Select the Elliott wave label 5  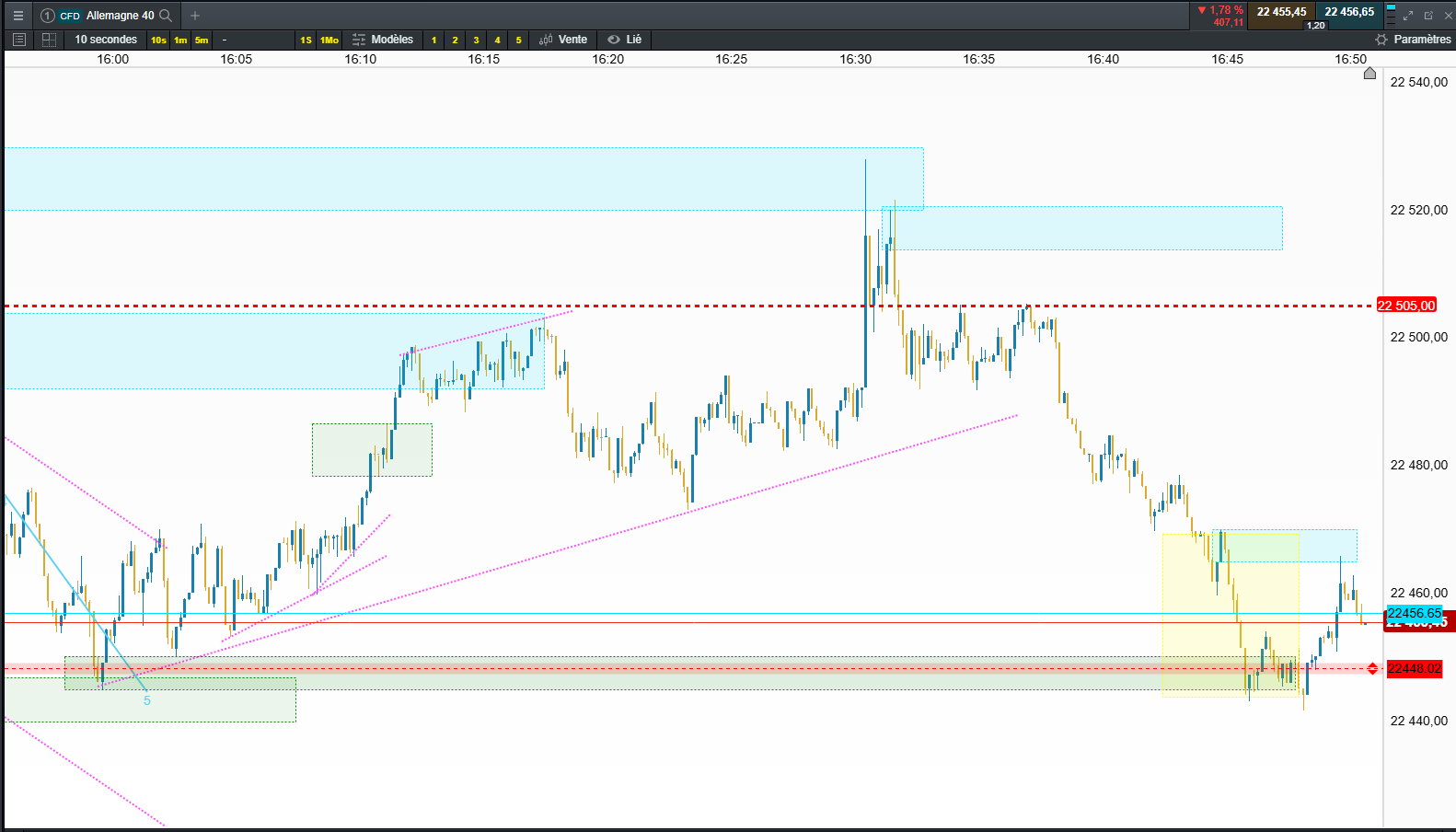coord(147,700)
